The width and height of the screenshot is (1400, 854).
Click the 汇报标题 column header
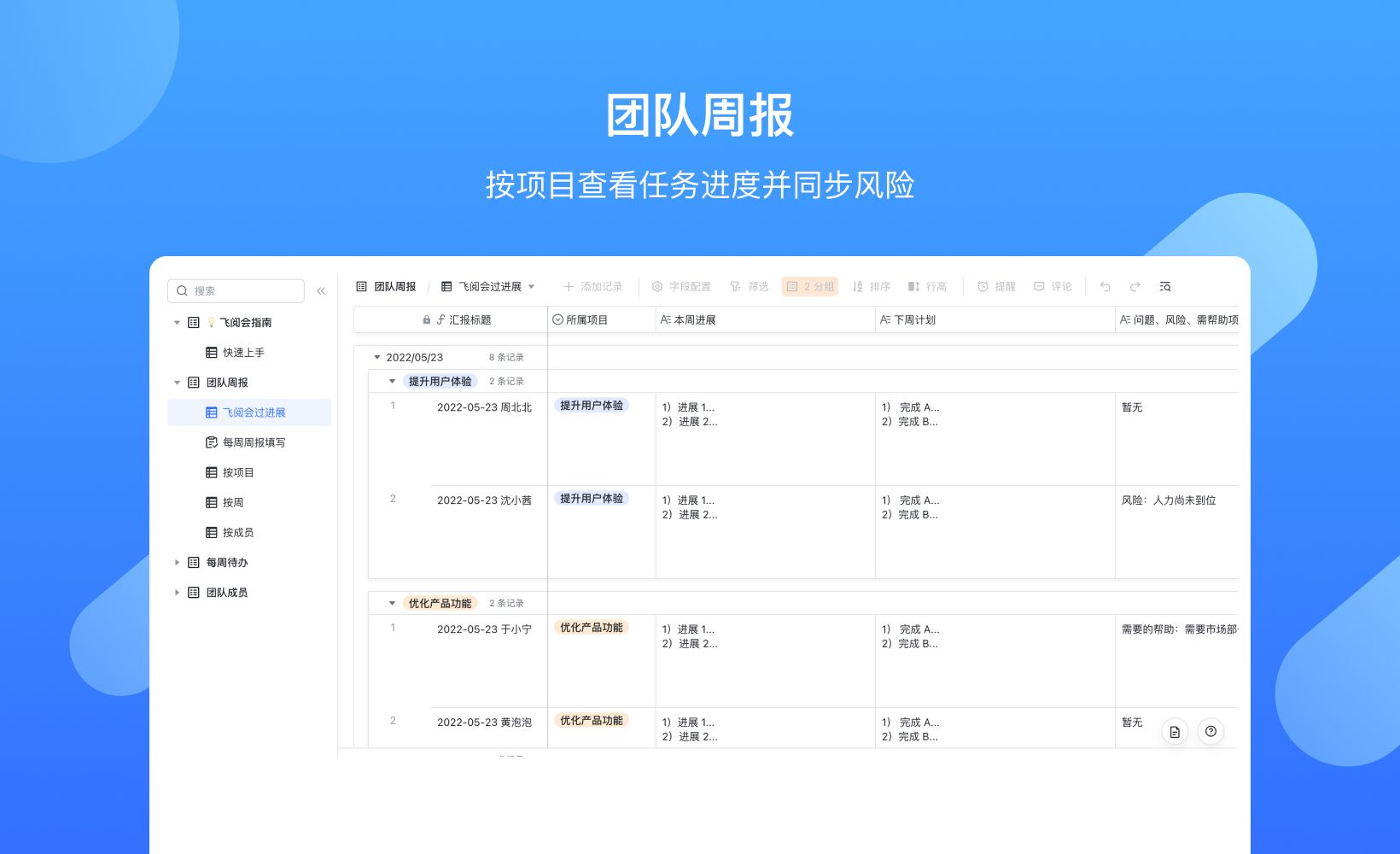[451, 320]
